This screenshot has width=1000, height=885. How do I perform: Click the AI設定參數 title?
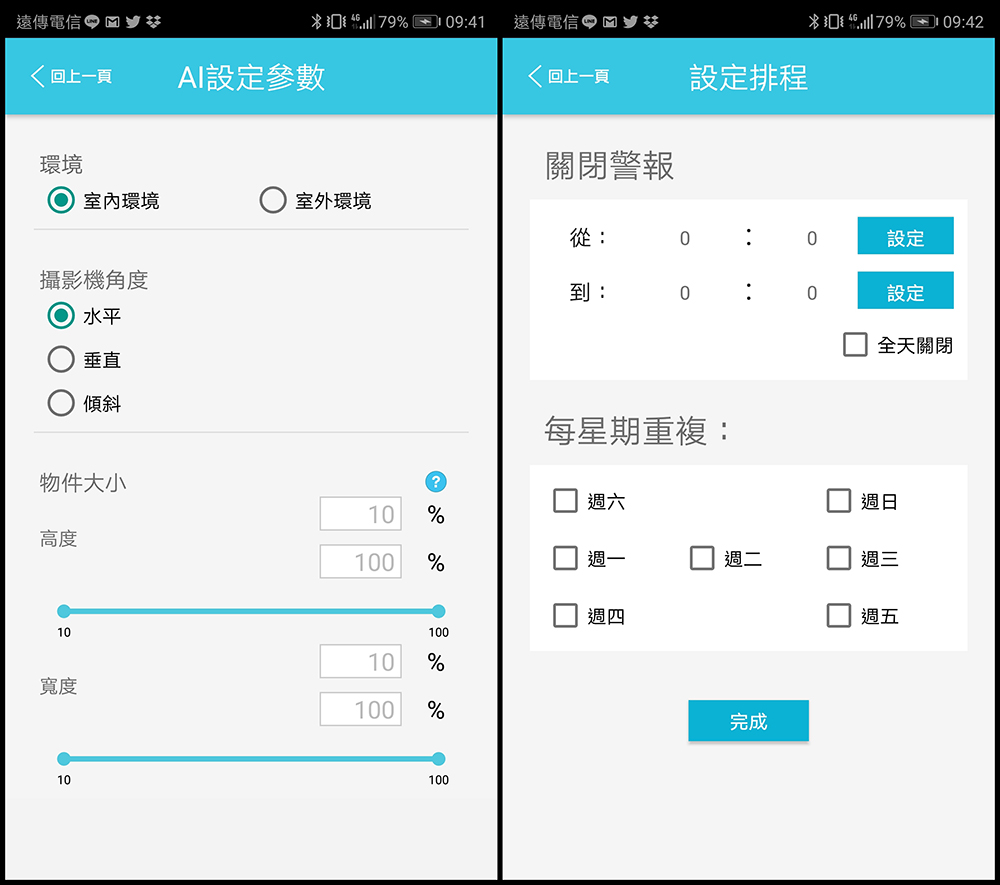(251, 78)
